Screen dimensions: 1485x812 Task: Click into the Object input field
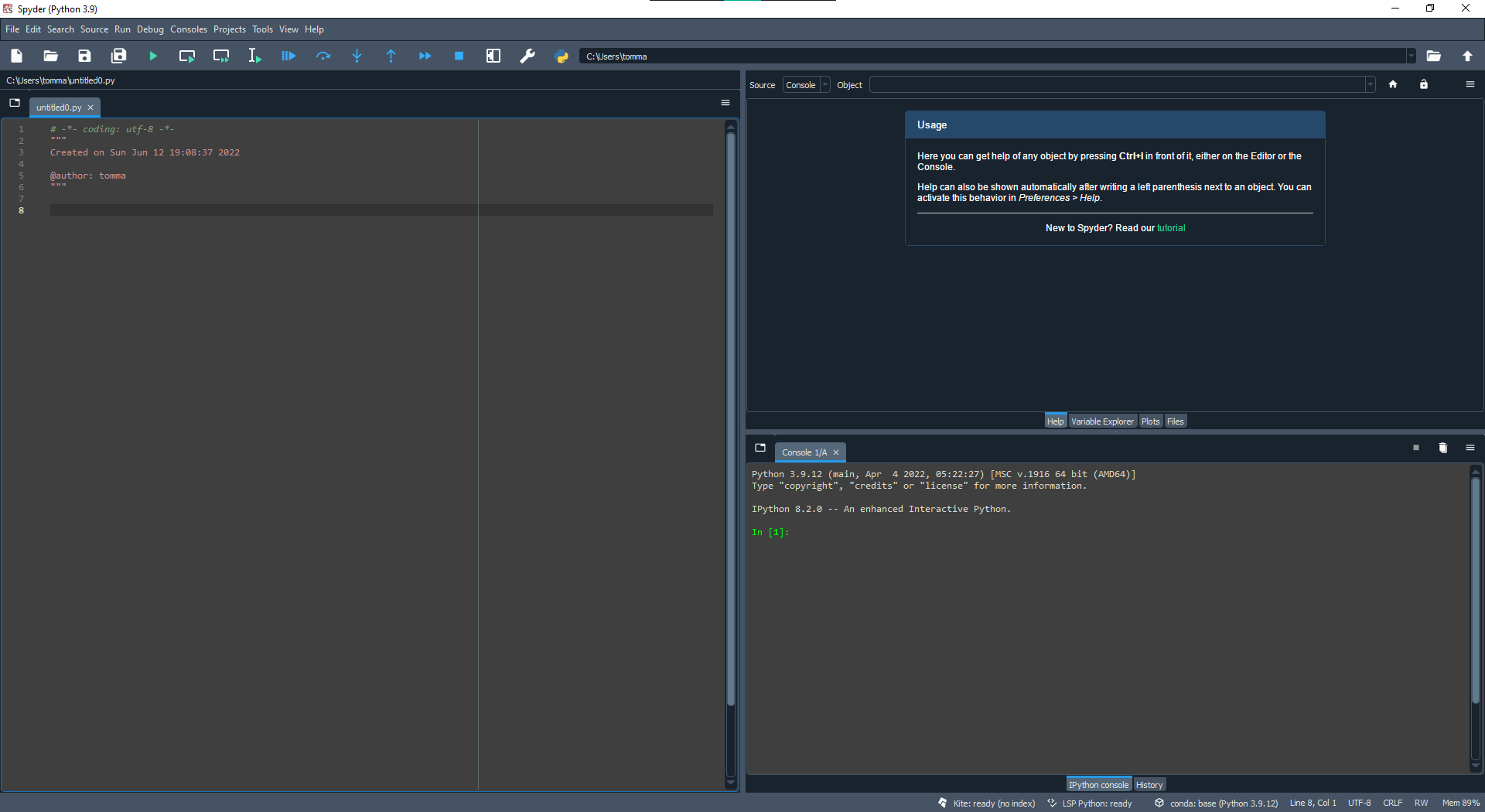[1118, 85]
